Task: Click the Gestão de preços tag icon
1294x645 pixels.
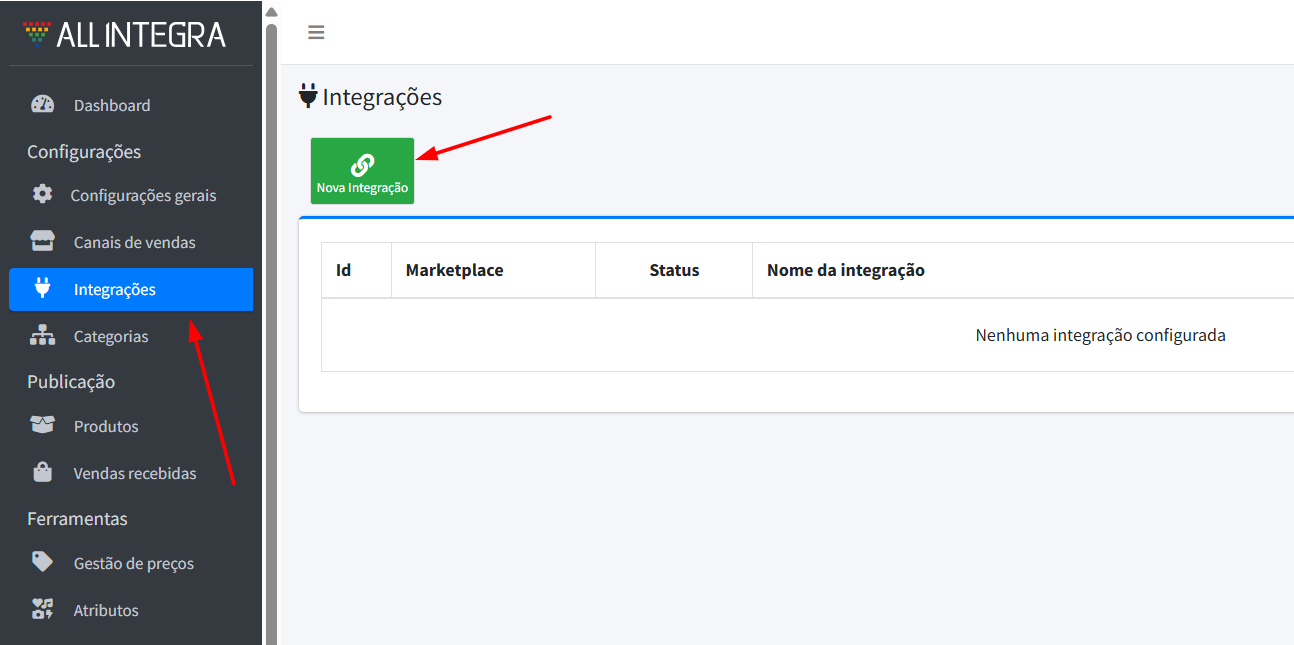Action: (42, 563)
